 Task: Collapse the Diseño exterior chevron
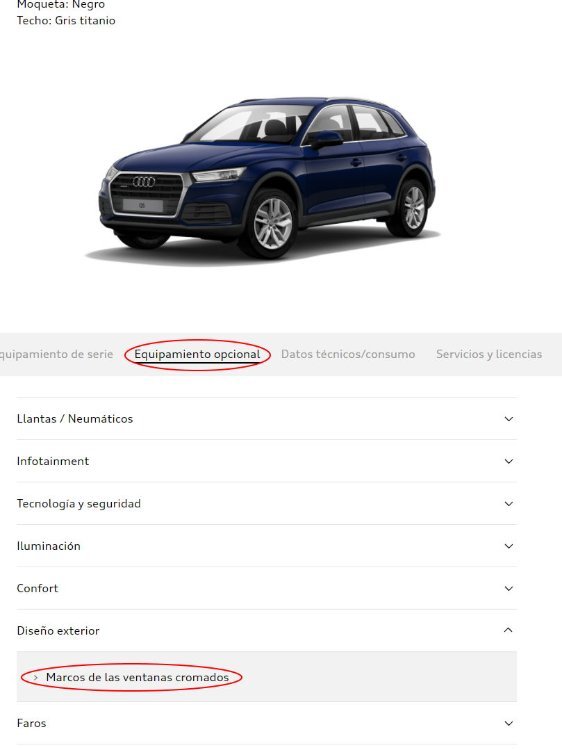(x=508, y=630)
